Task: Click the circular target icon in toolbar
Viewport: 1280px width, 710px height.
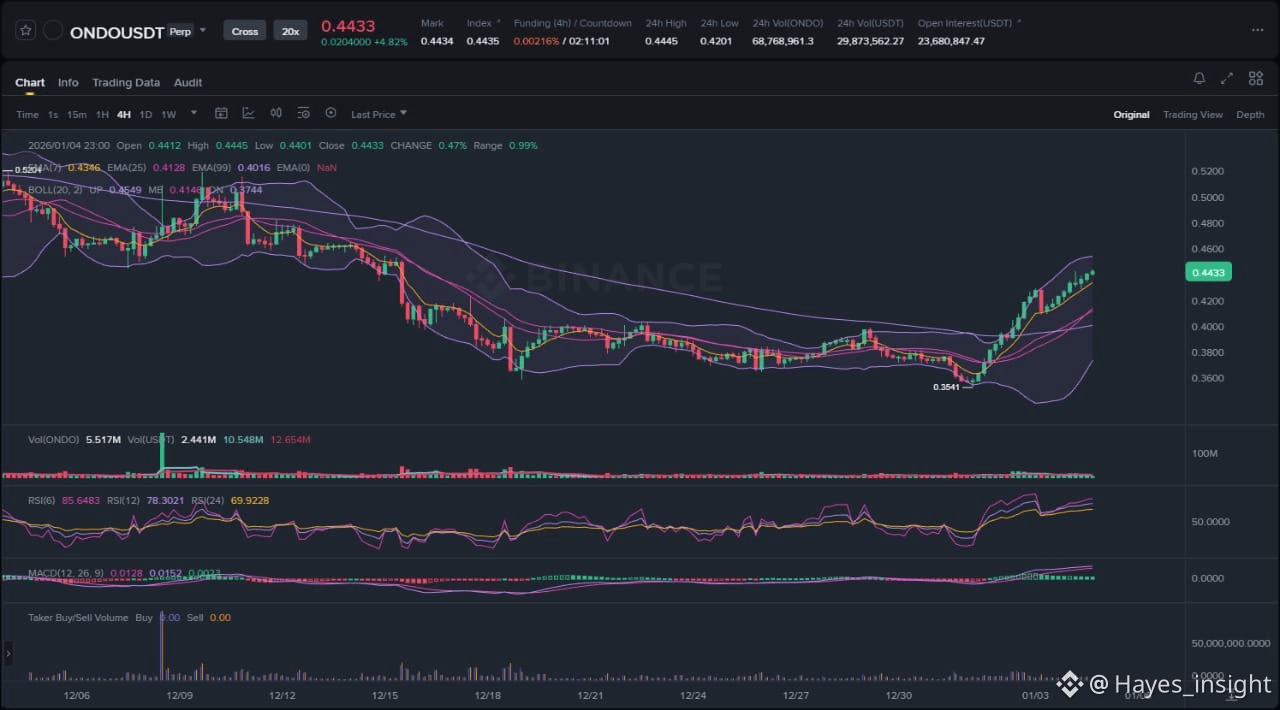Action: pyautogui.click(x=331, y=113)
